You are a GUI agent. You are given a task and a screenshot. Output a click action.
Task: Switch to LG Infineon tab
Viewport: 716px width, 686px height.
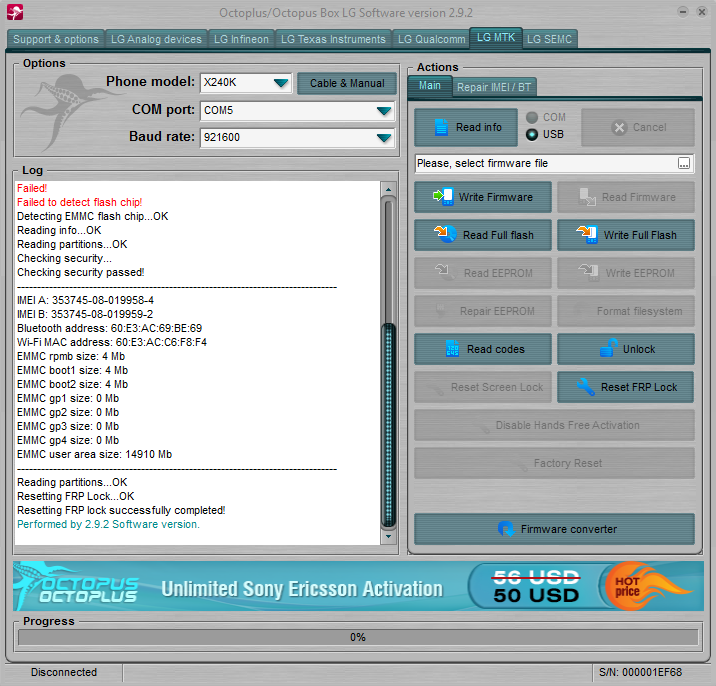pyautogui.click(x=241, y=39)
